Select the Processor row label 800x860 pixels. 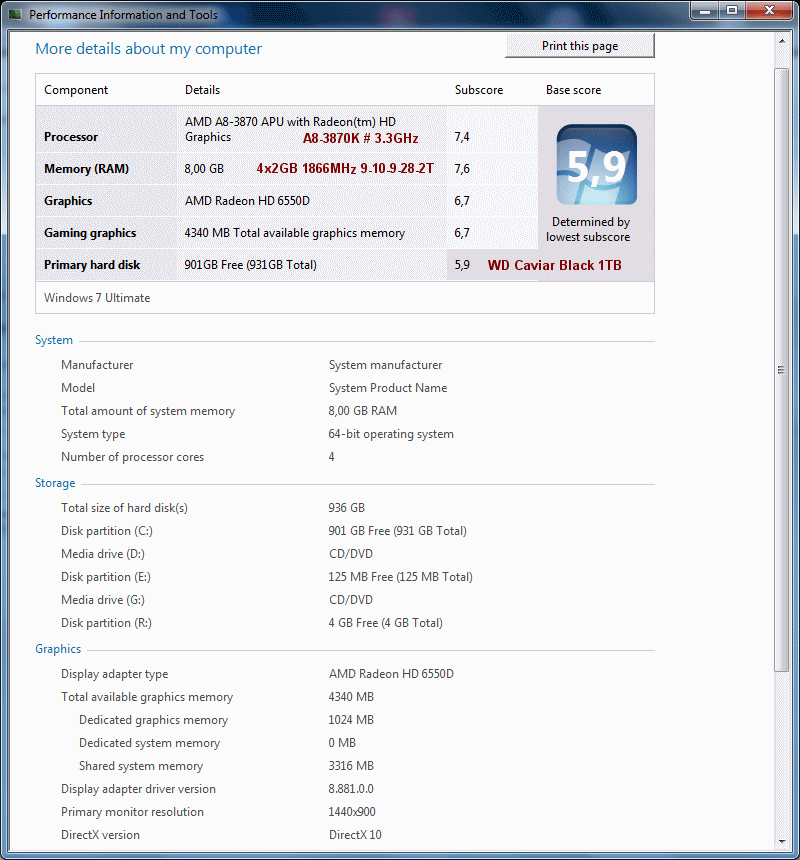[71, 137]
